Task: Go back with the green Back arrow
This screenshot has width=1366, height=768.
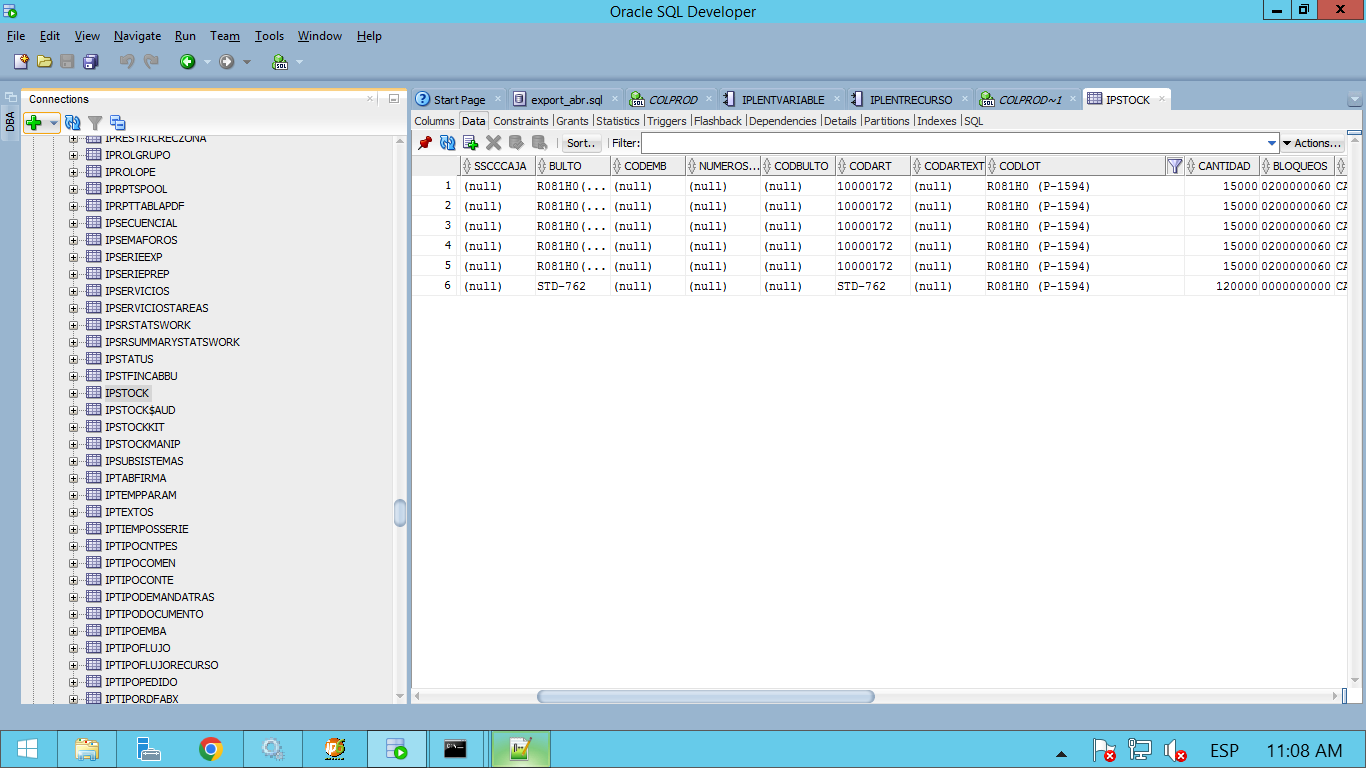Action: point(187,62)
